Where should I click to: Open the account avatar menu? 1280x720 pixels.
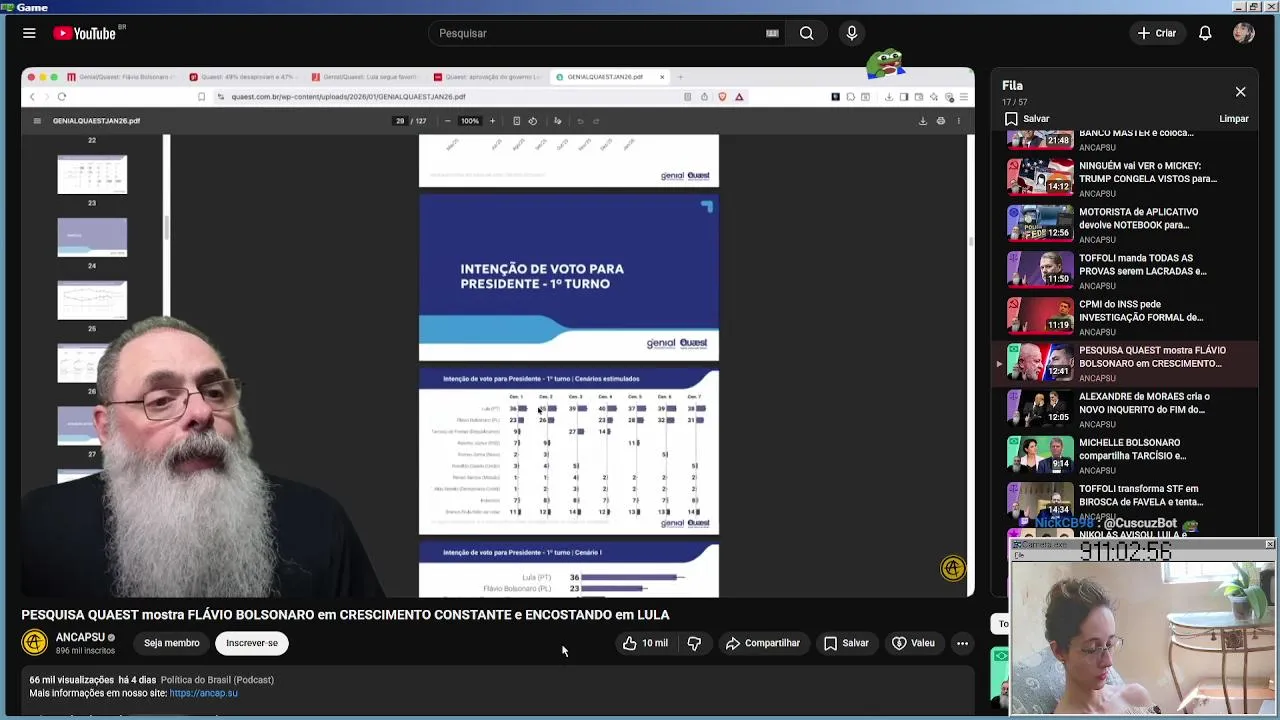(x=1244, y=33)
